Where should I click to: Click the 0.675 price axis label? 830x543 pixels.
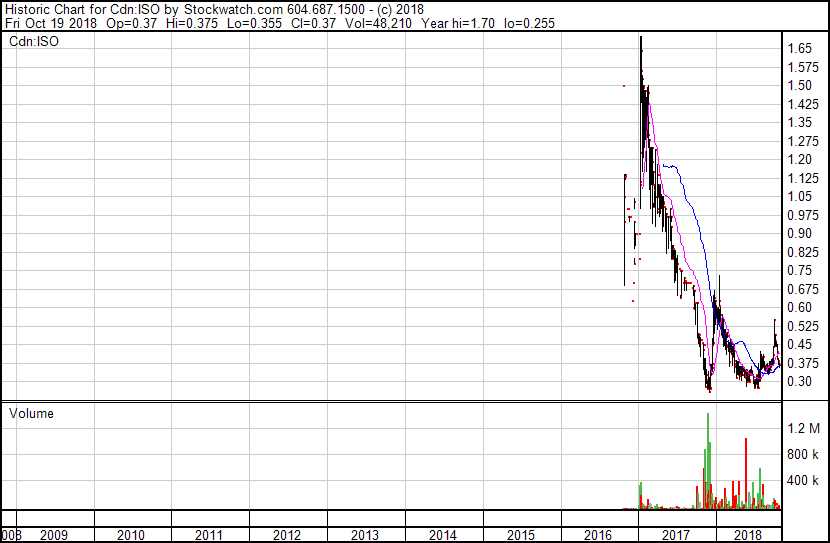801,289
